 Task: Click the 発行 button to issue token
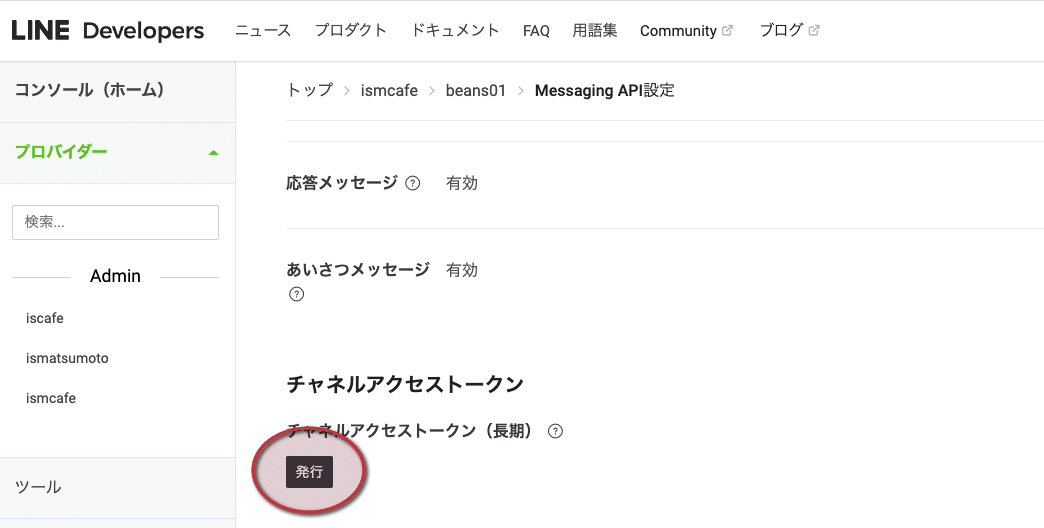click(x=310, y=472)
